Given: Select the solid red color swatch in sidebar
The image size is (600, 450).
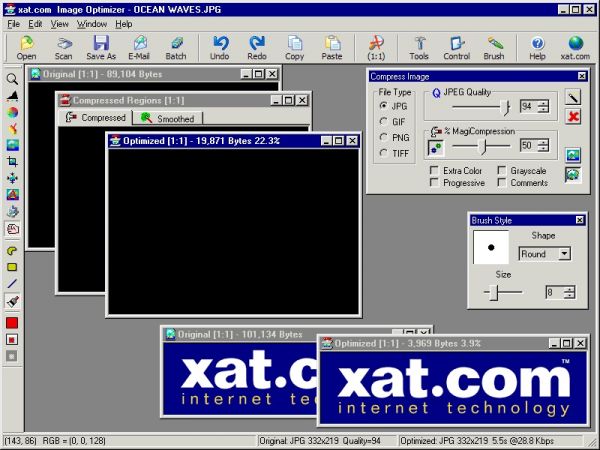Looking at the screenshot, I should click(12, 323).
